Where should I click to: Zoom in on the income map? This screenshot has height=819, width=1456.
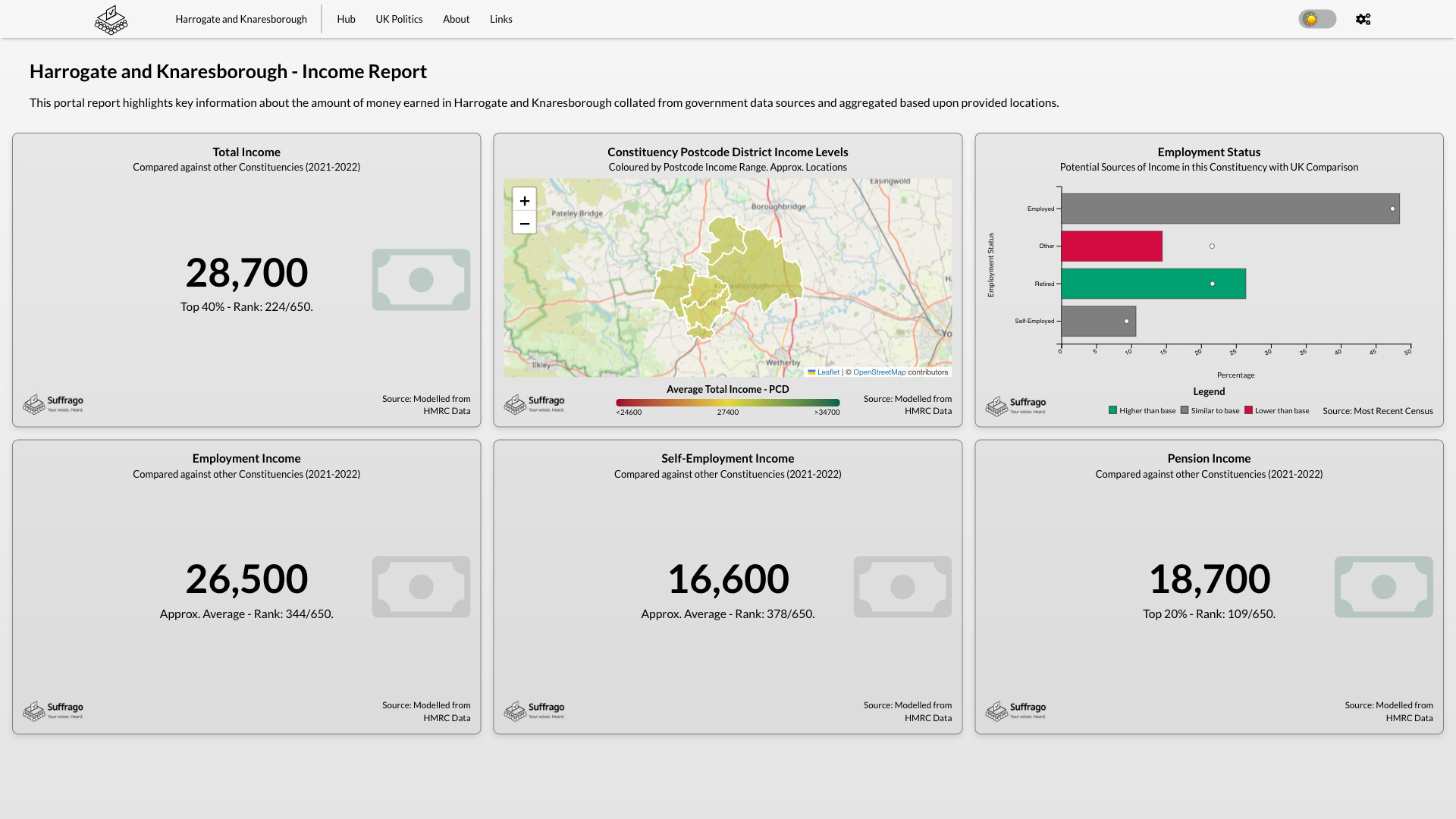click(524, 200)
